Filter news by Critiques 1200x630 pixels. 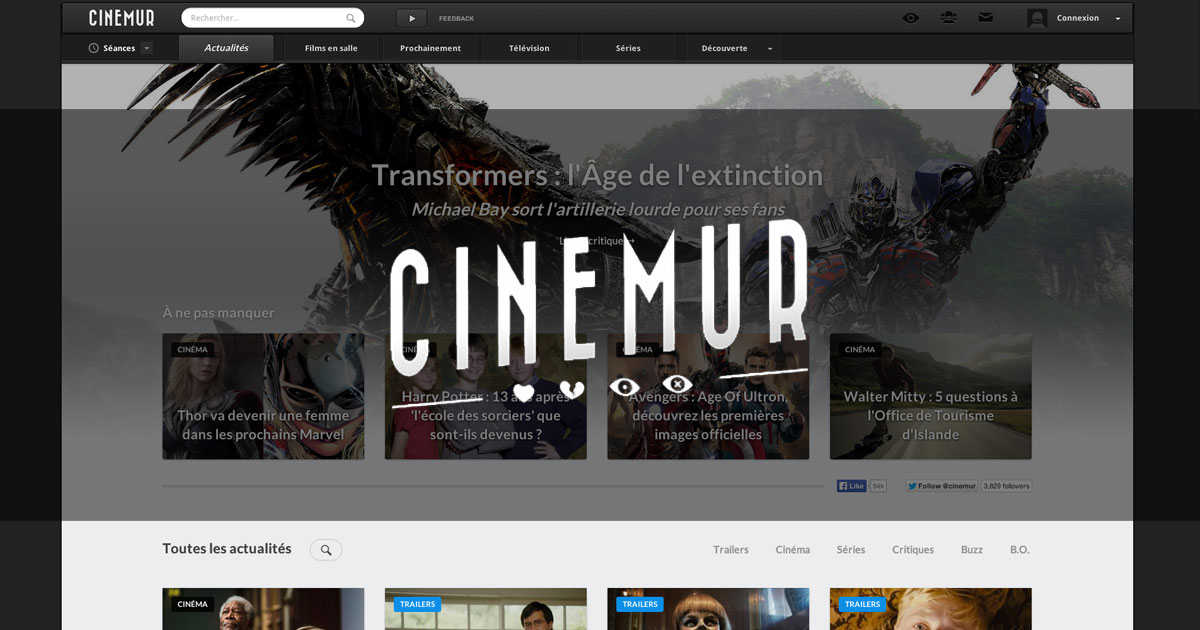click(x=912, y=550)
